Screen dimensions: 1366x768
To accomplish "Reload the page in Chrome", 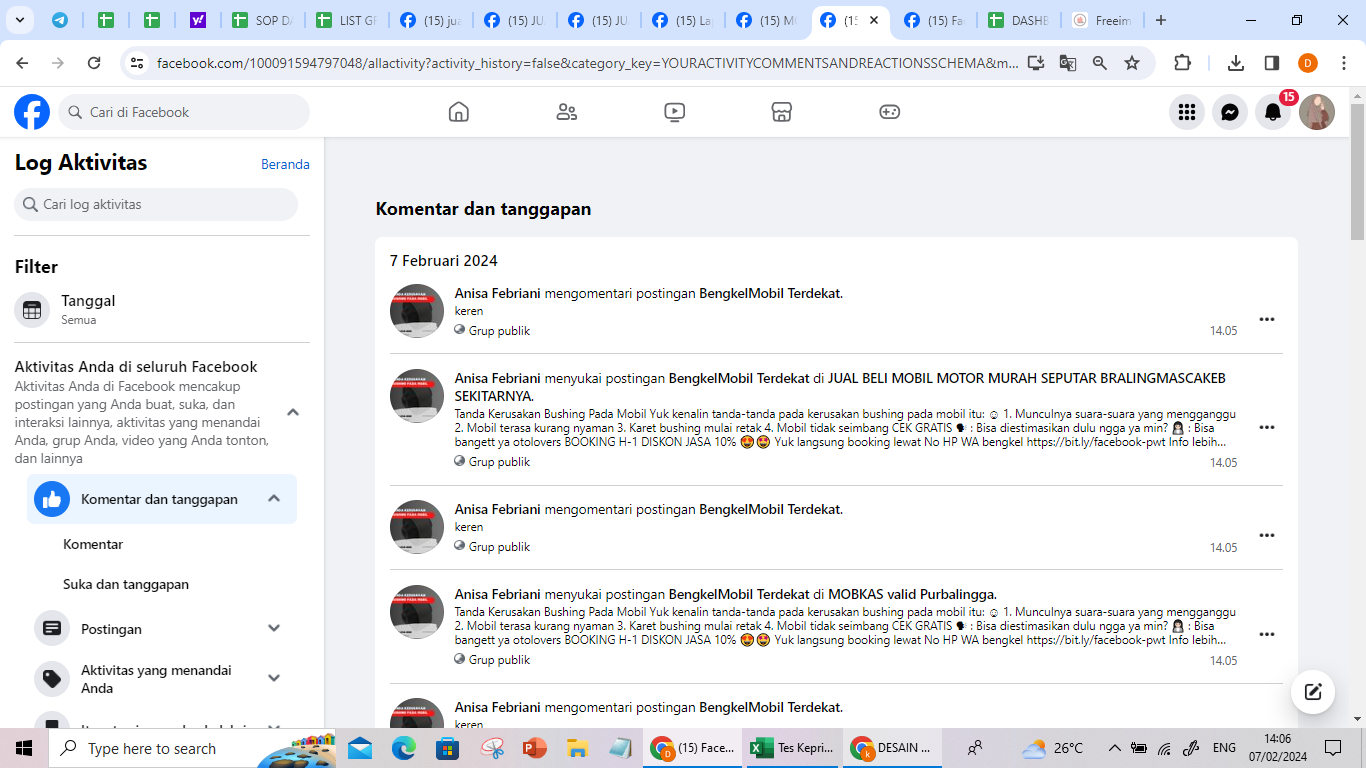I will [94, 63].
